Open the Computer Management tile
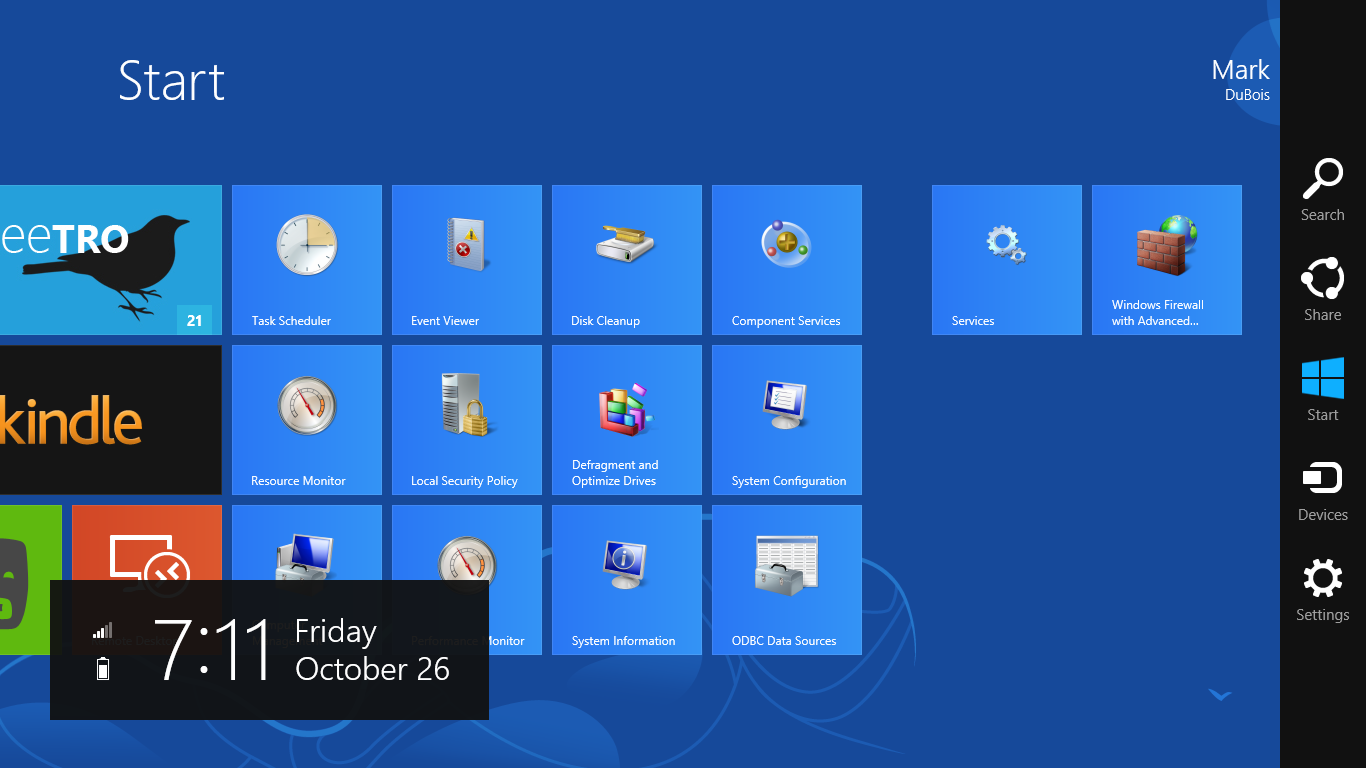The image size is (1366, 768). pos(307,543)
